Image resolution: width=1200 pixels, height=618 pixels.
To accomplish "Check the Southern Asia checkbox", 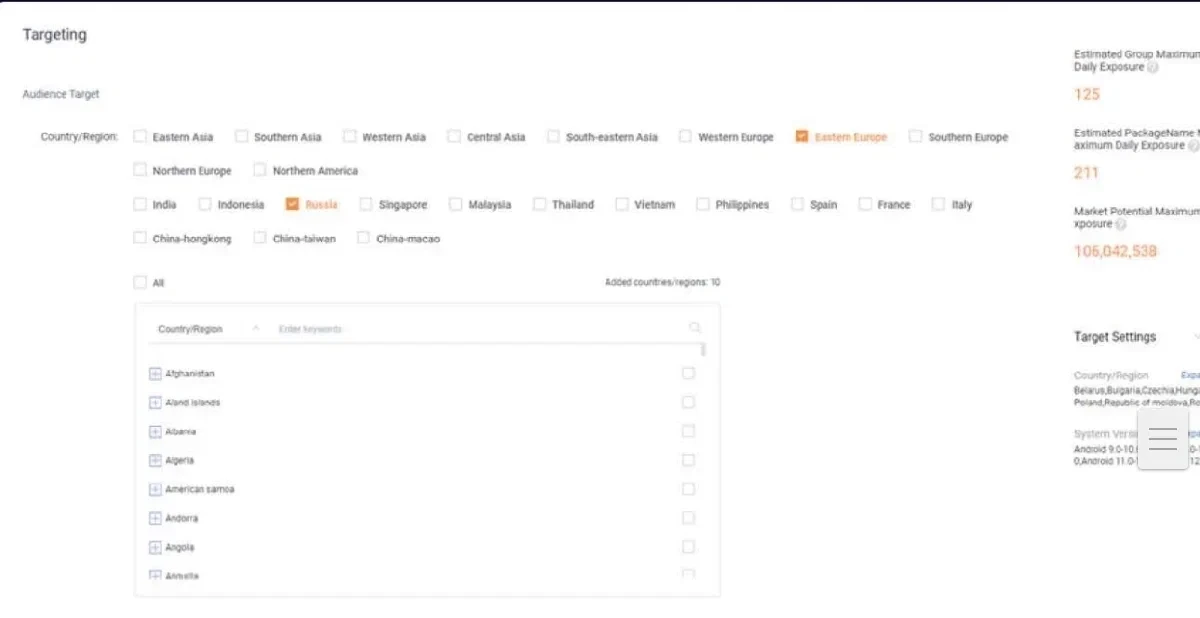I will coord(241,137).
